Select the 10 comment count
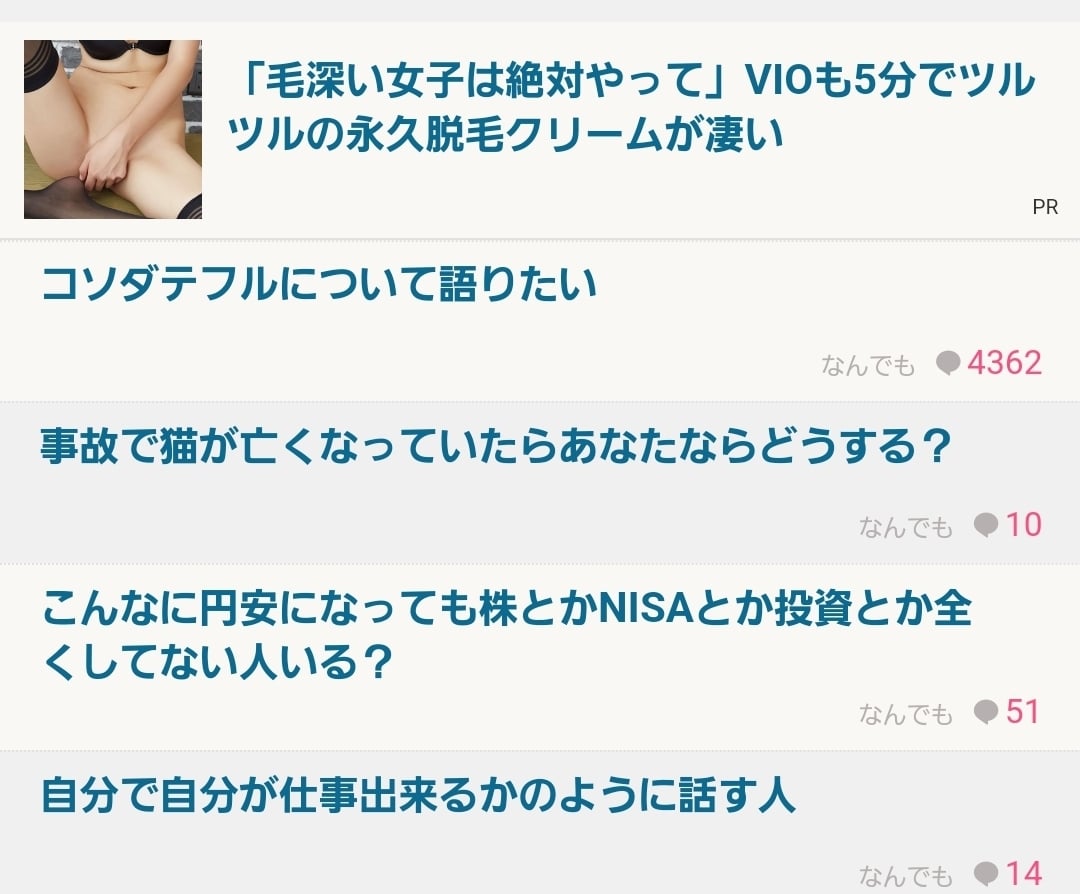The width and height of the screenshot is (1080, 894). point(1024,525)
